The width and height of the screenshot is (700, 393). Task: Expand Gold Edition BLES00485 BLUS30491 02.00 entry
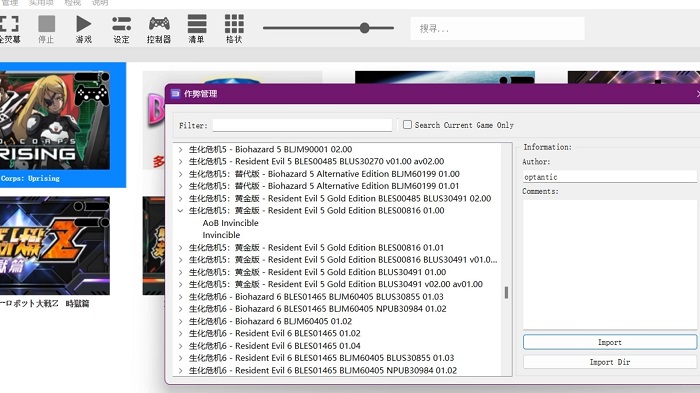(180, 198)
